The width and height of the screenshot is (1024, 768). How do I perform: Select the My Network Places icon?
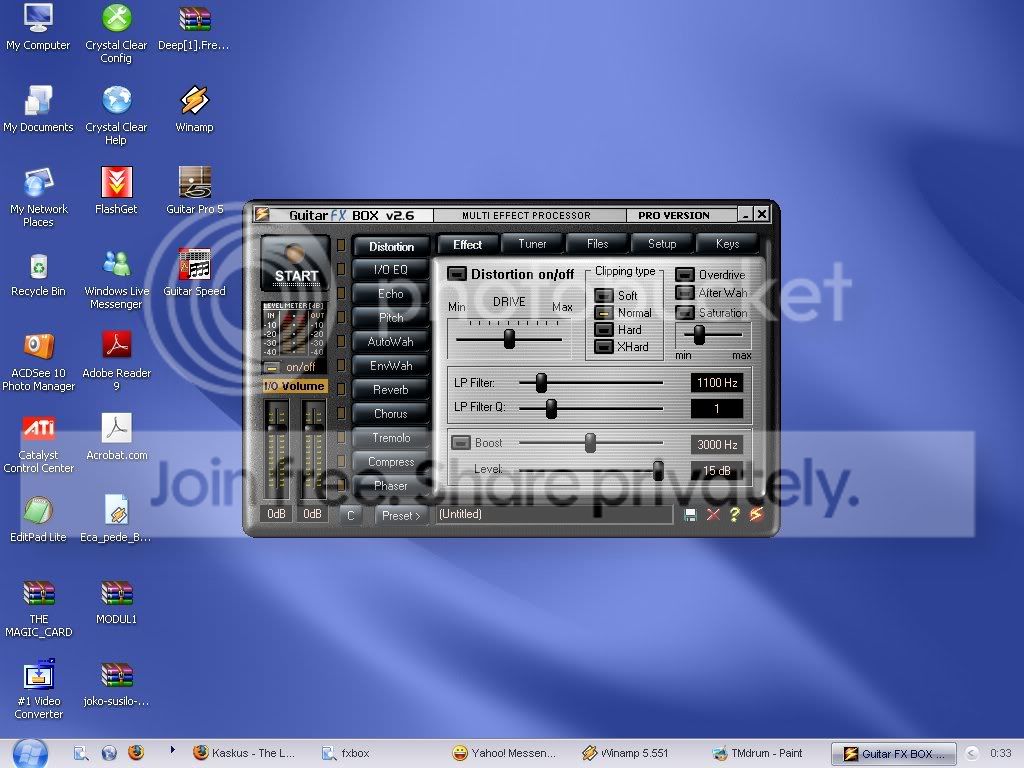pos(38,197)
